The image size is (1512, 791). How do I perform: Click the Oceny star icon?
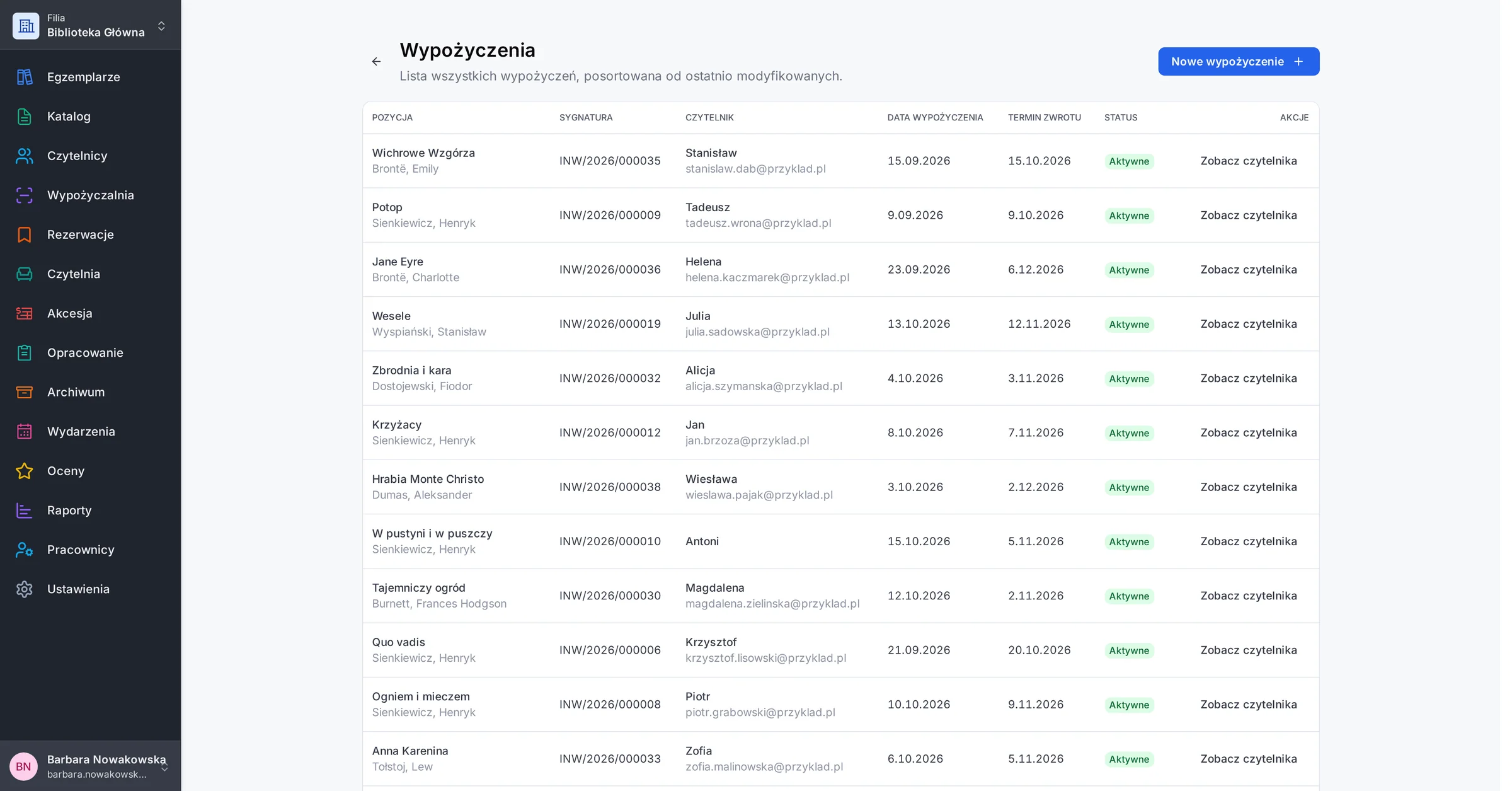click(24, 471)
